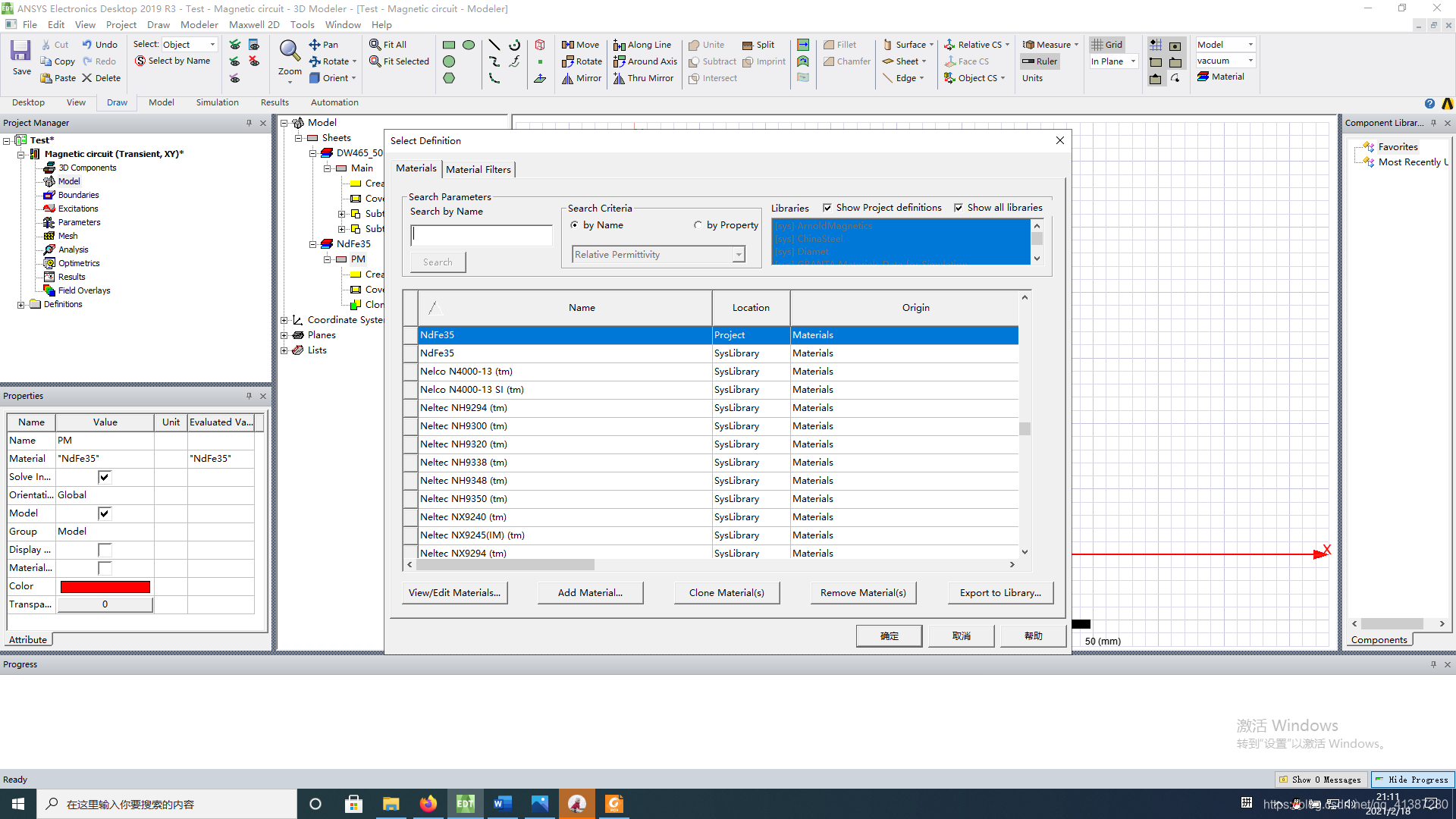Viewport: 1456px width, 819px height.
Task: Expand the Planes tree node
Action: [284, 335]
